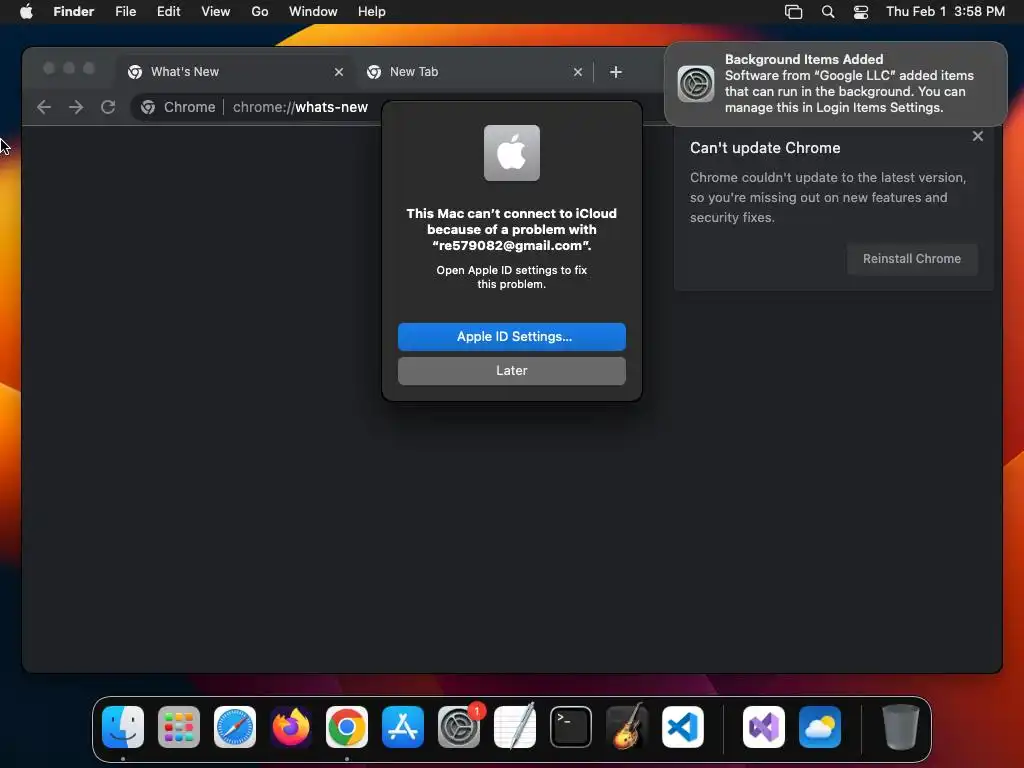Go back in Chrome
The width and height of the screenshot is (1024, 768).
[44, 107]
